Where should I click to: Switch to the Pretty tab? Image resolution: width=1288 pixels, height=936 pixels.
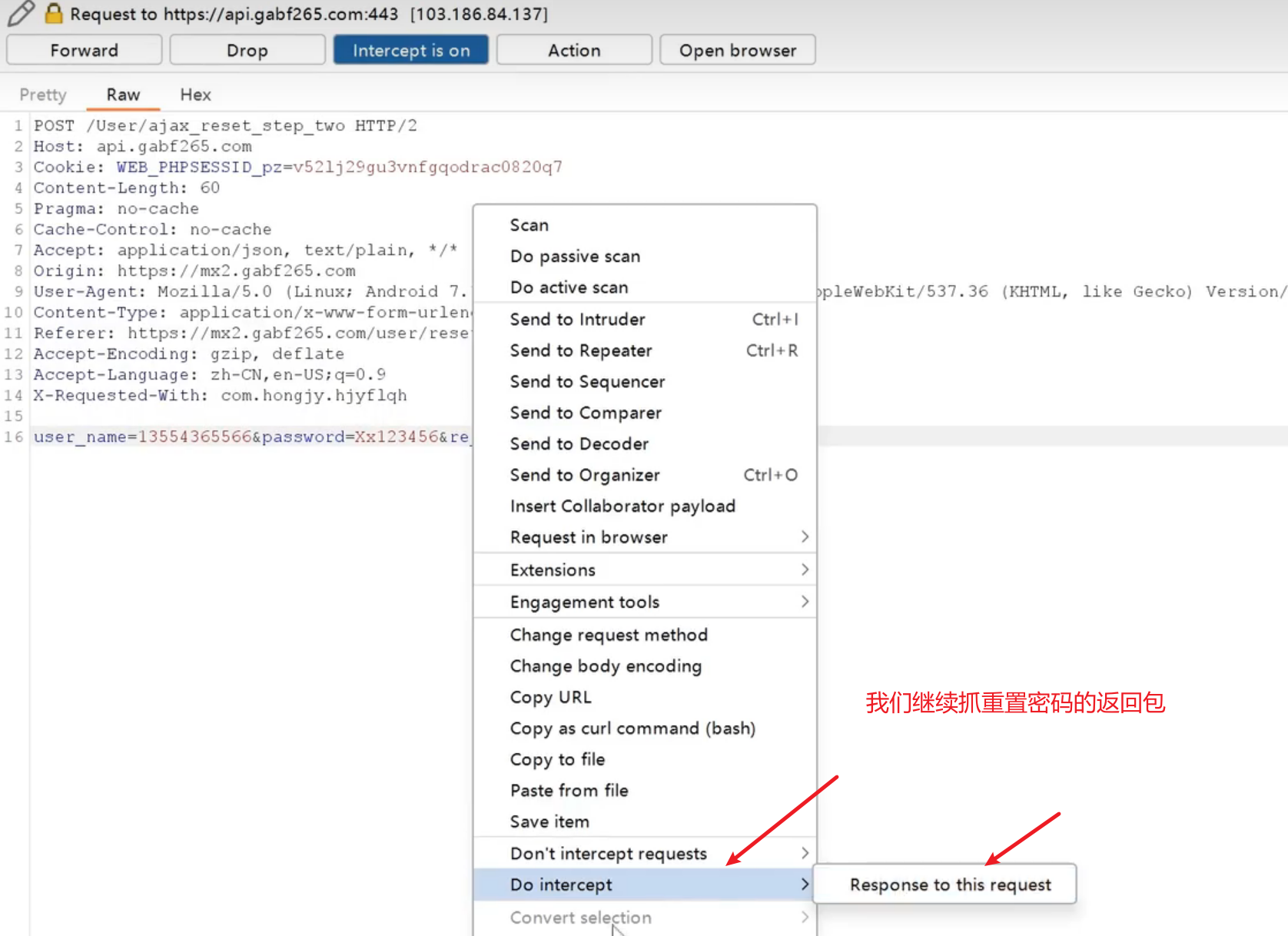point(43,95)
